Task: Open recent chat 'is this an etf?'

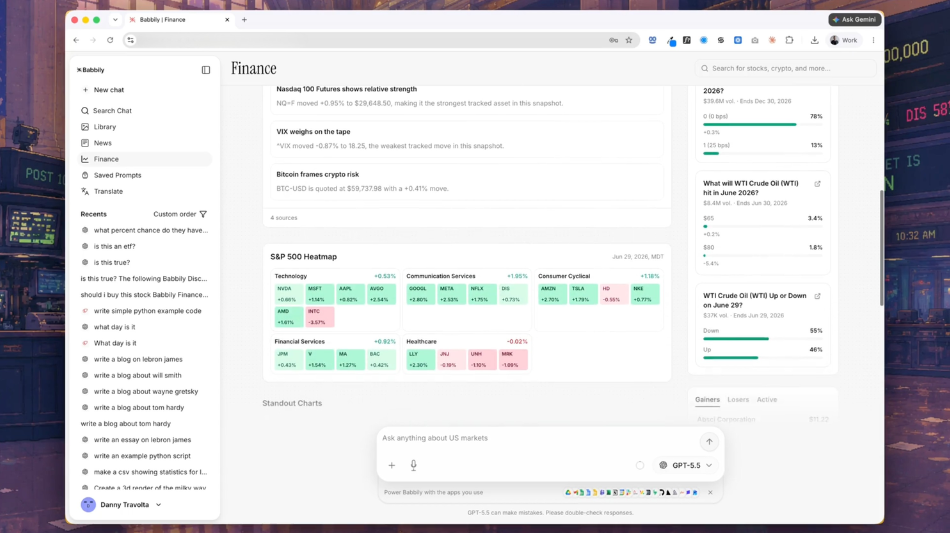Action: (x=115, y=247)
